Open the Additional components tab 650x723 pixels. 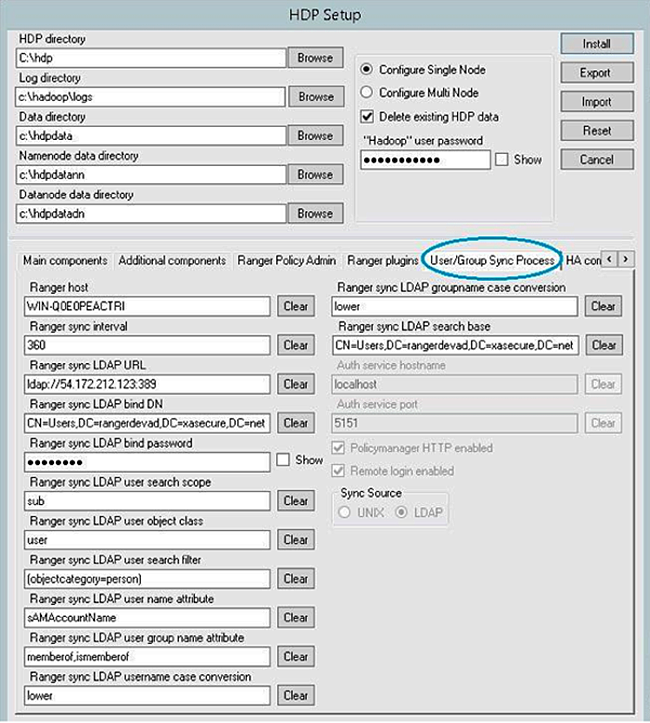[172, 261]
